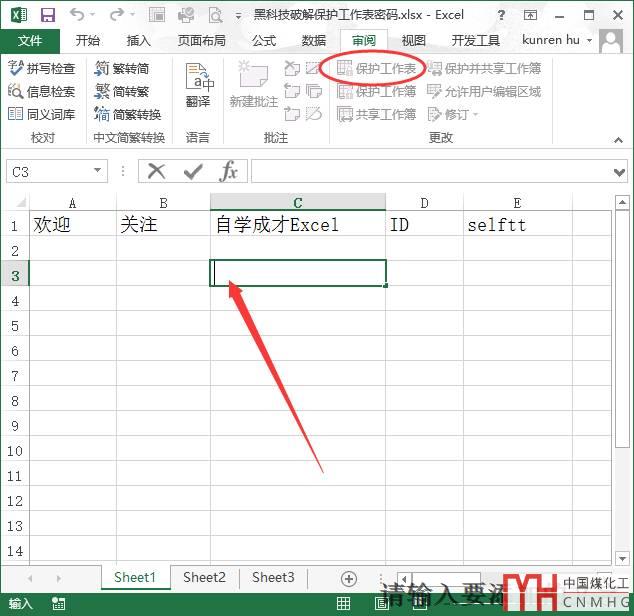This screenshot has height=616, width=634.
Task: Switch to the 公式 tab
Action: [264, 40]
